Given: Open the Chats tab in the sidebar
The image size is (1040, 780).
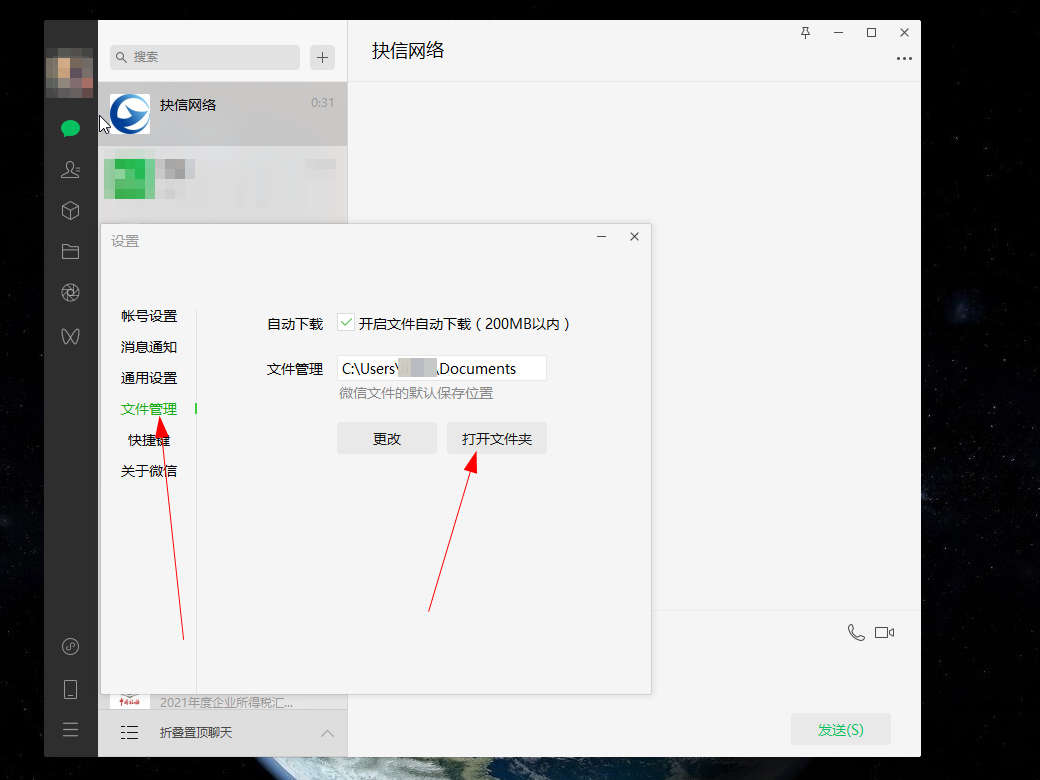Looking at the screenshot, I should click(70, 128).
